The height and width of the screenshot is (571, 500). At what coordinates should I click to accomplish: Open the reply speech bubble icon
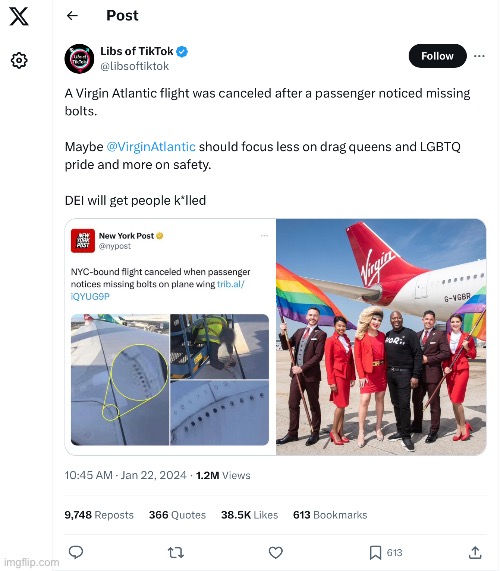coord(76,552)
